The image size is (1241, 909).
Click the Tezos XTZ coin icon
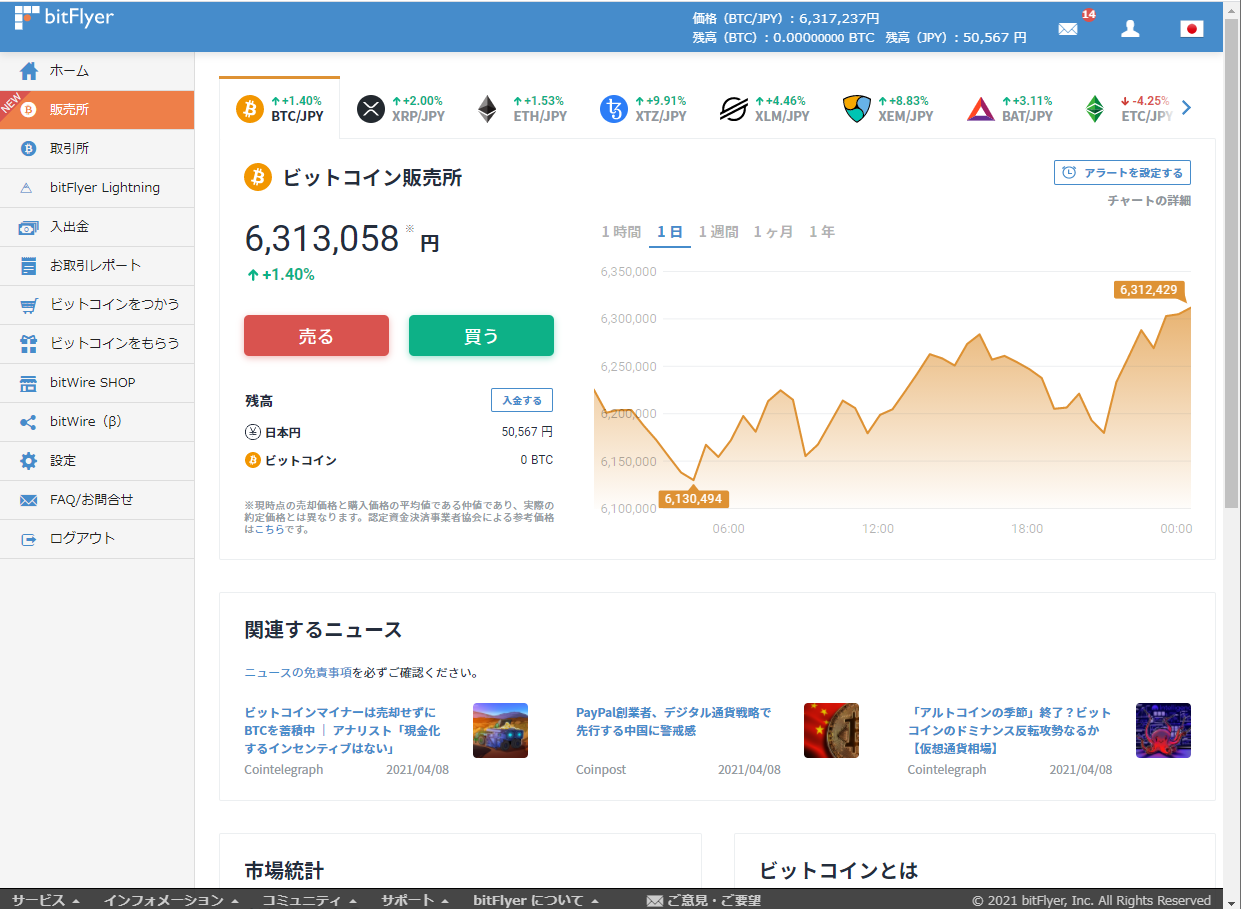click(613, 109)
